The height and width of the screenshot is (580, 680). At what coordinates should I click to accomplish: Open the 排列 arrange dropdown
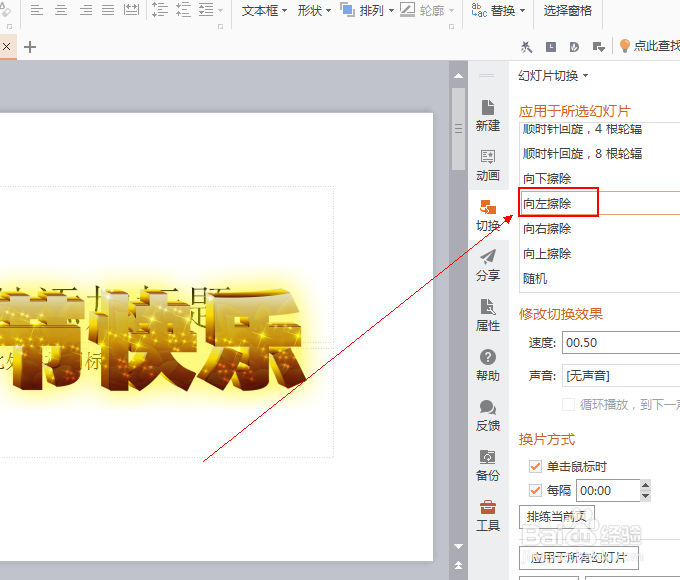click(x=367, y=10)
